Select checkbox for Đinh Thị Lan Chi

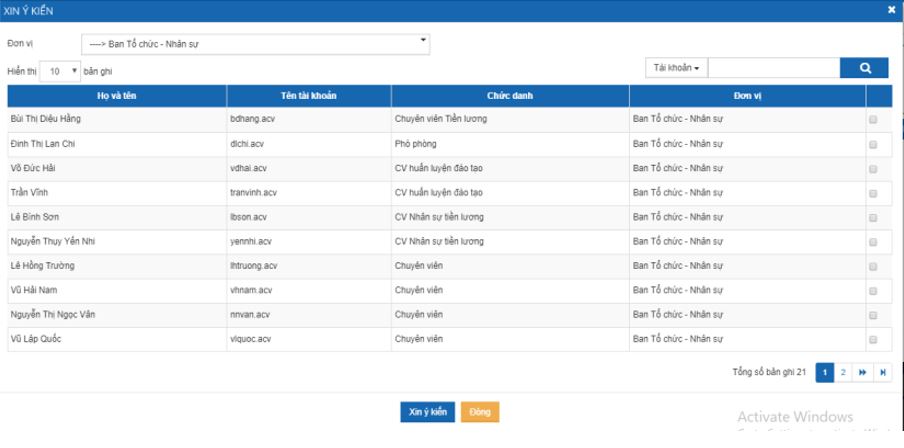coord(873,144)
